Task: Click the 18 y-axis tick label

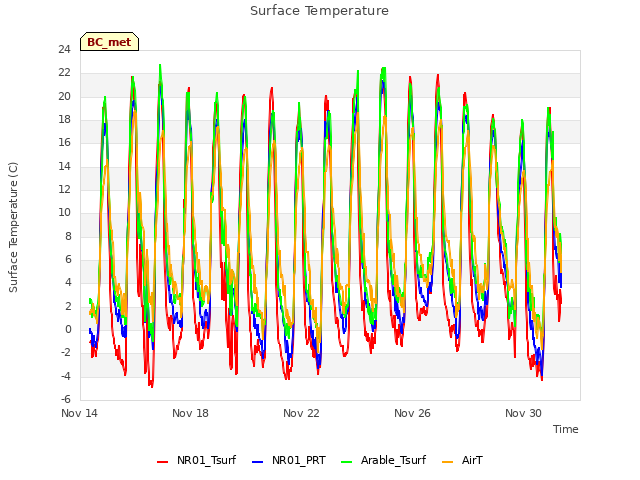Action: coord(64,120)
